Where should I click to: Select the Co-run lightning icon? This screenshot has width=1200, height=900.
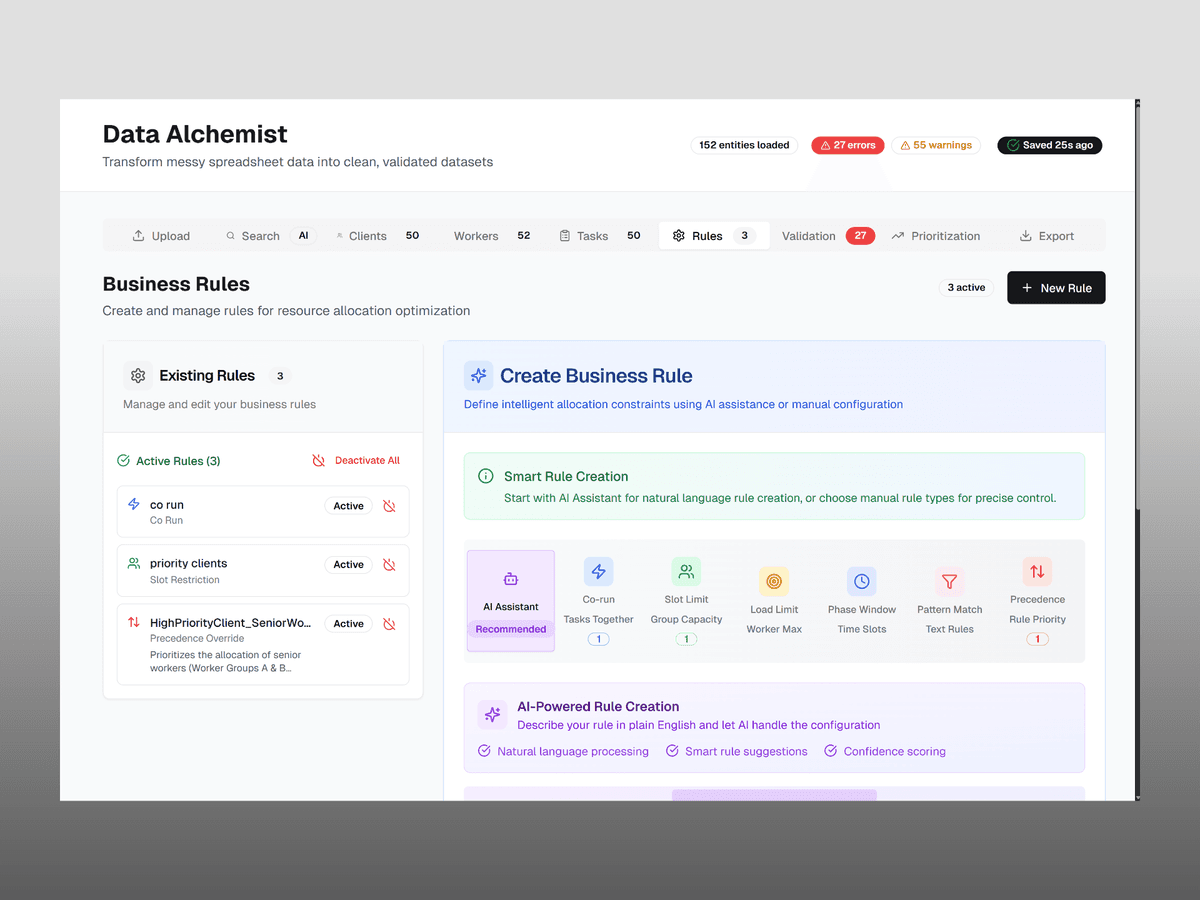point(599,572)
